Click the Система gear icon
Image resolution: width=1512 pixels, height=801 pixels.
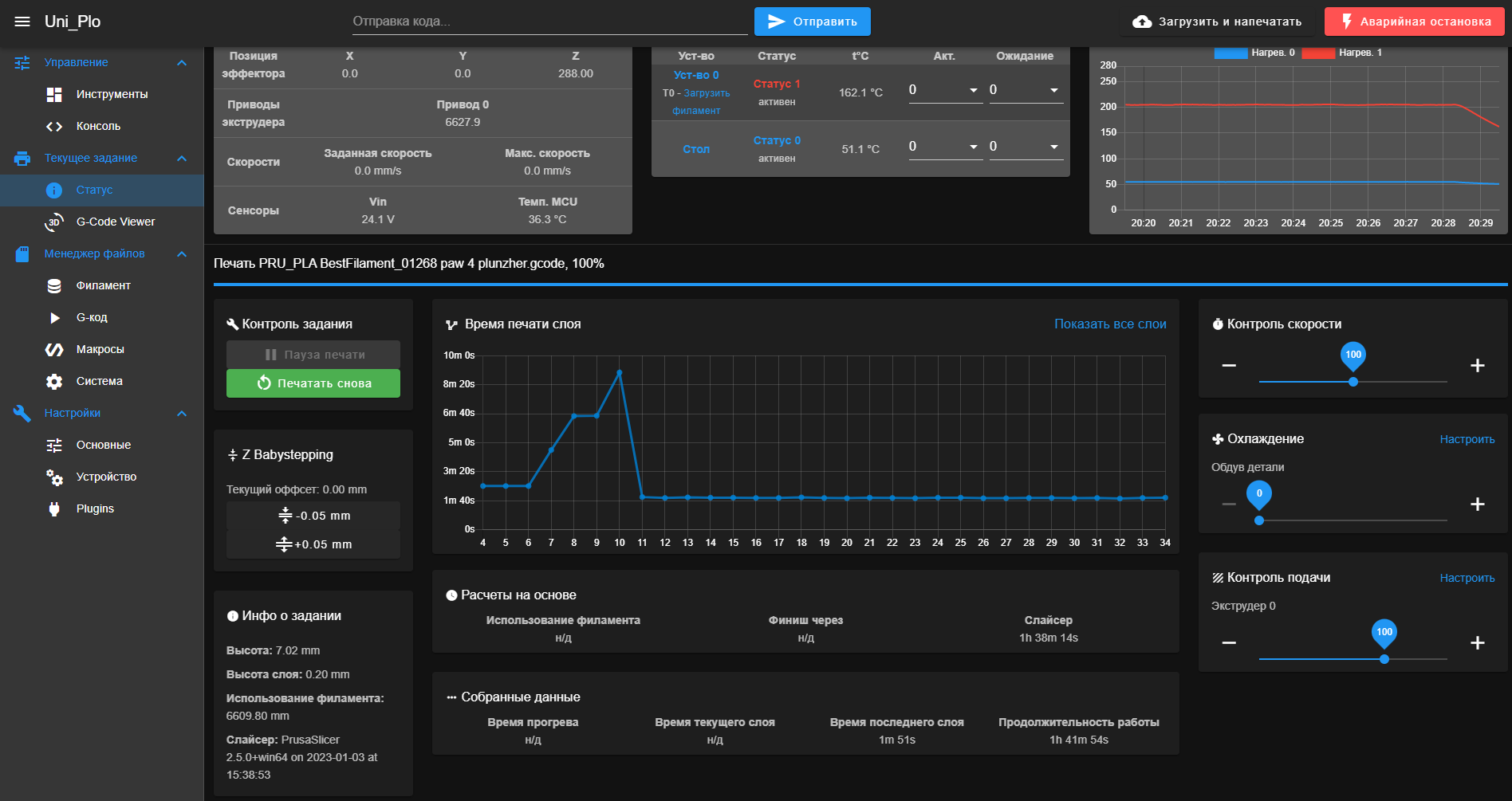pyautogui.click(x=54, y=381)
